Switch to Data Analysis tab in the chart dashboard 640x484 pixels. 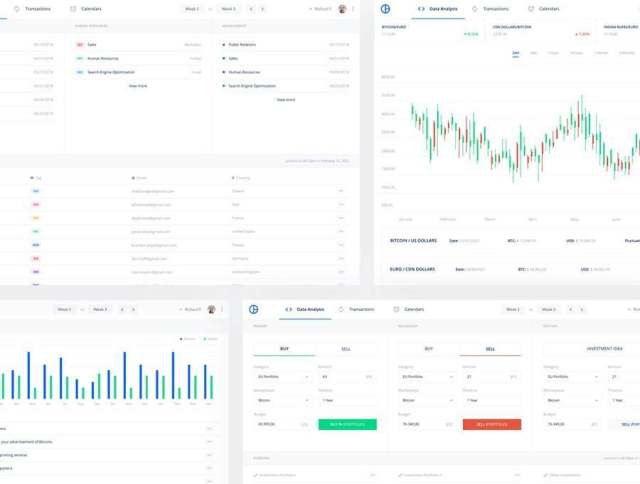[x=438, y=9]
